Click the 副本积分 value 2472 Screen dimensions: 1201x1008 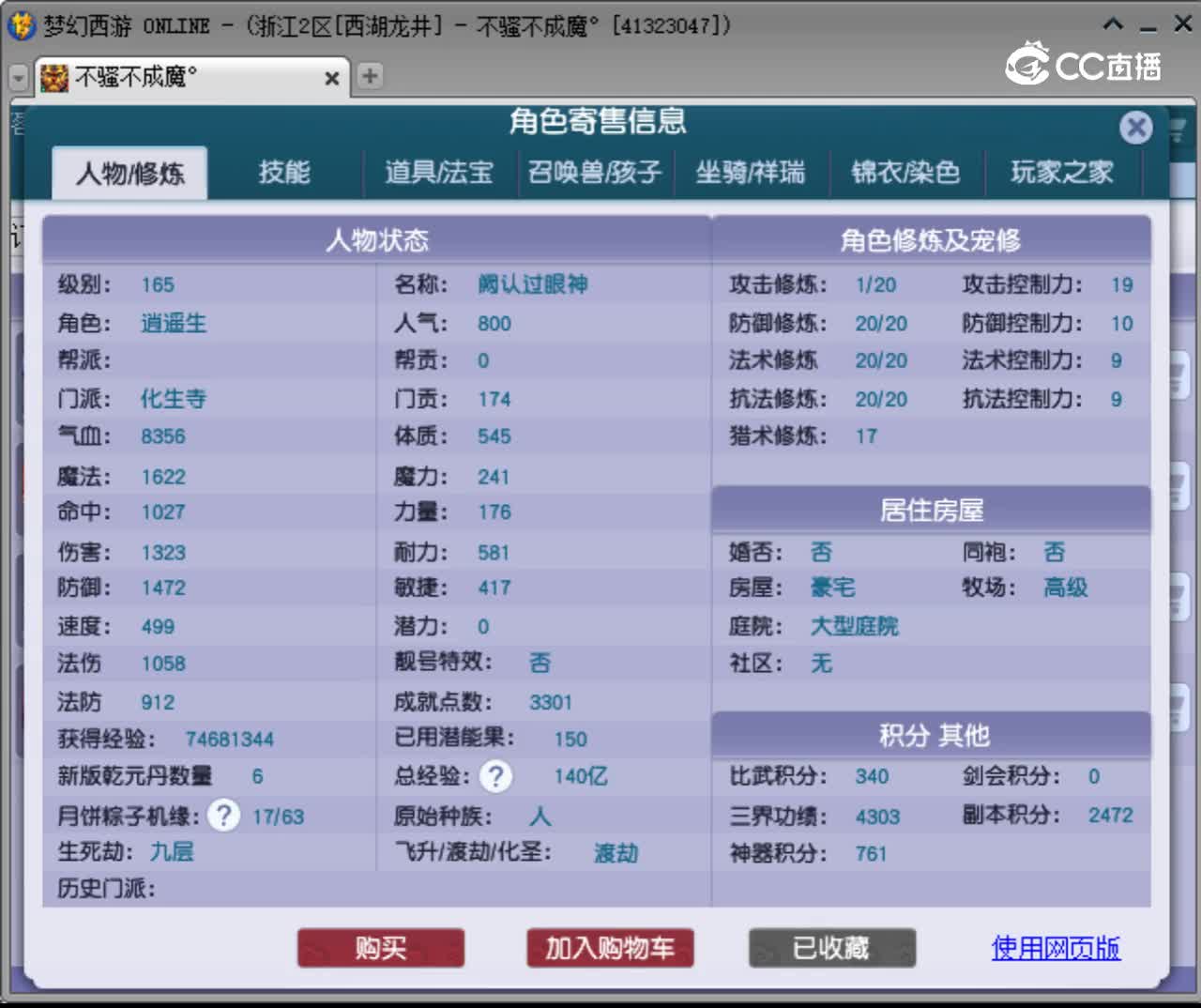click(x=1111, y=815)
